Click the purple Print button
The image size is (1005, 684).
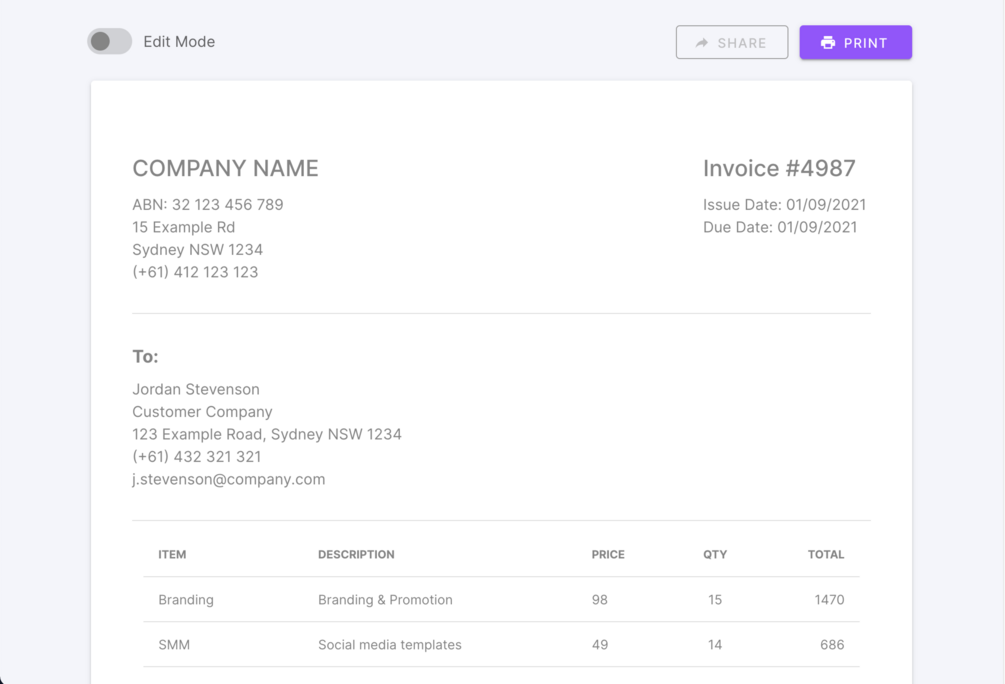click(855, 43)
